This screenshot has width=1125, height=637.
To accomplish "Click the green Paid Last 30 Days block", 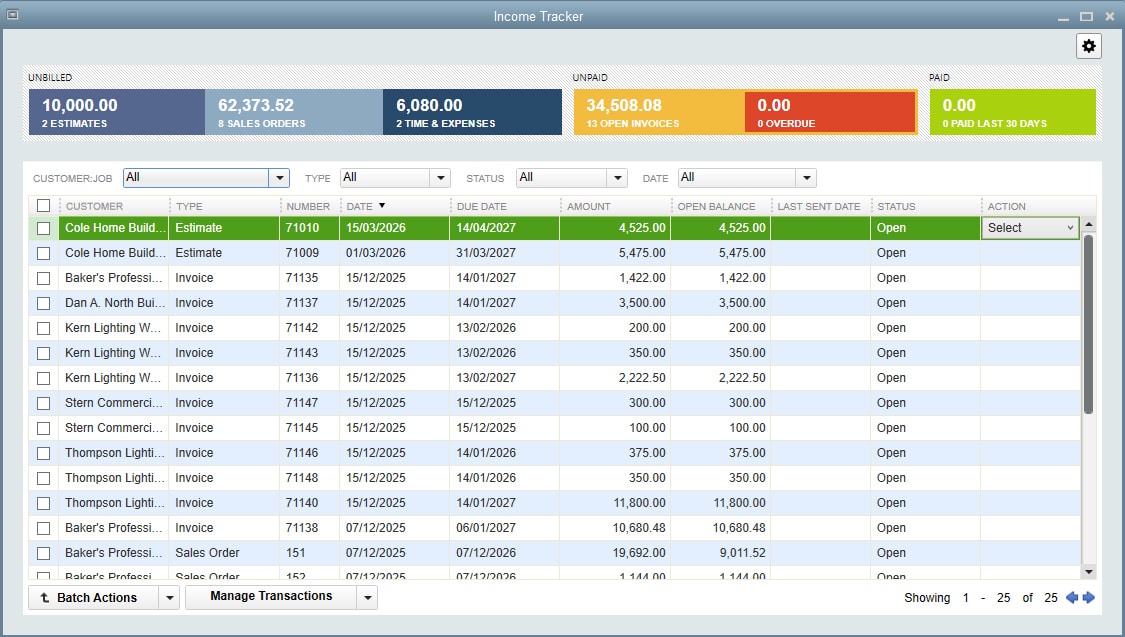I will click(1012, 112).
